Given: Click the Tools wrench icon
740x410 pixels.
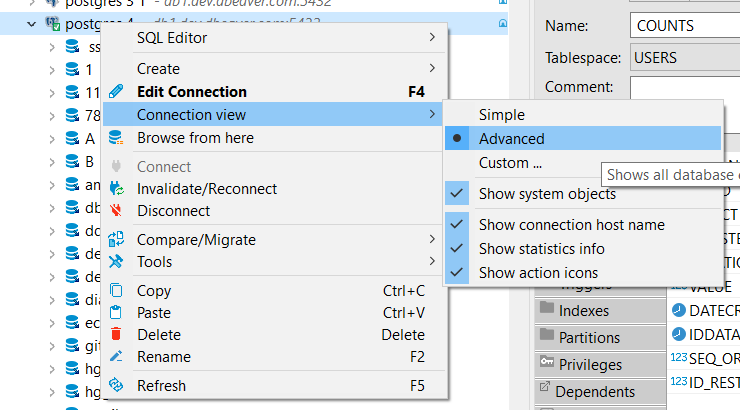Looking at the screenshot, I should pyautogui.click(x=116, y=261).
